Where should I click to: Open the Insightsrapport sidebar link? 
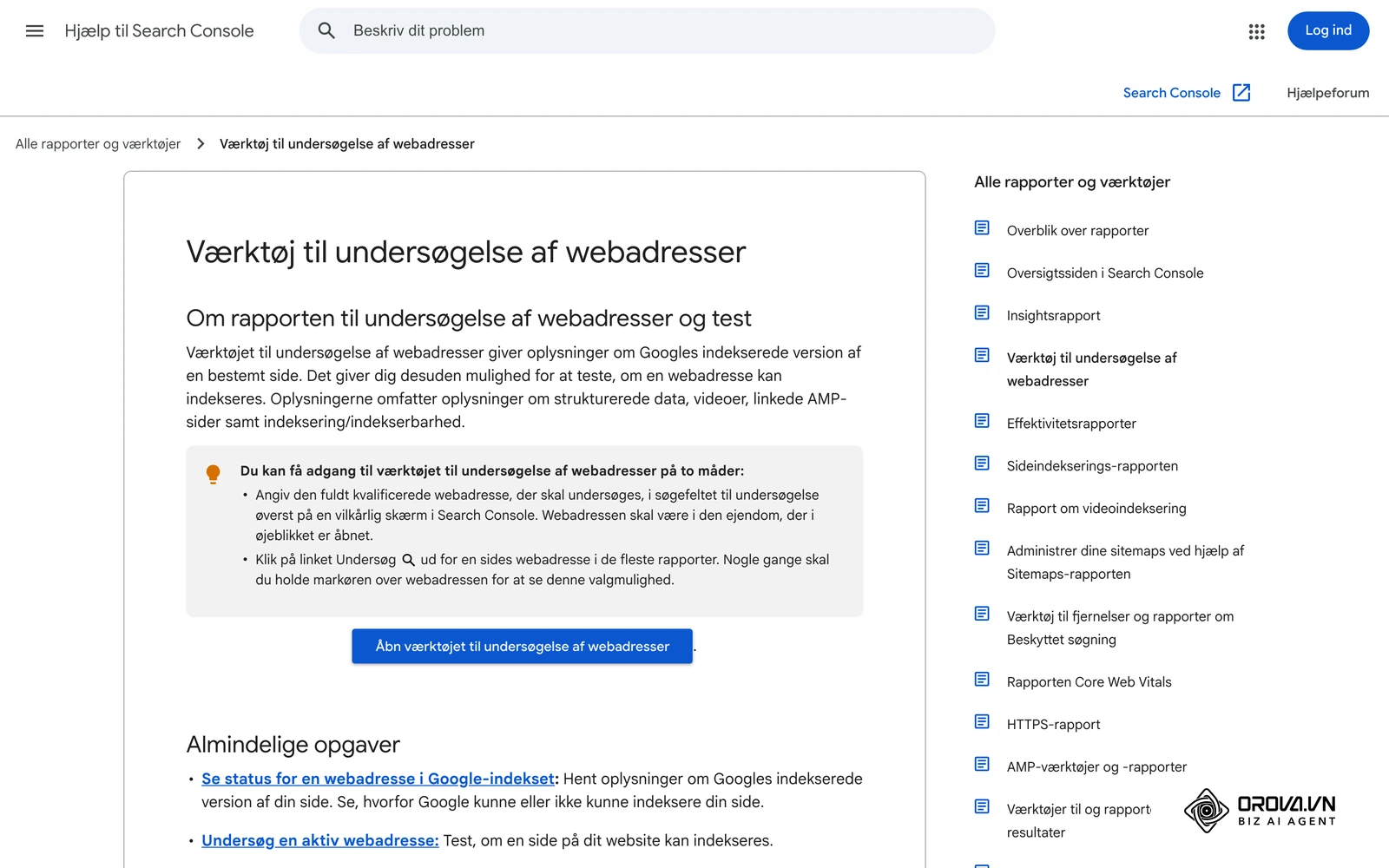click(x=1053, y=316)
